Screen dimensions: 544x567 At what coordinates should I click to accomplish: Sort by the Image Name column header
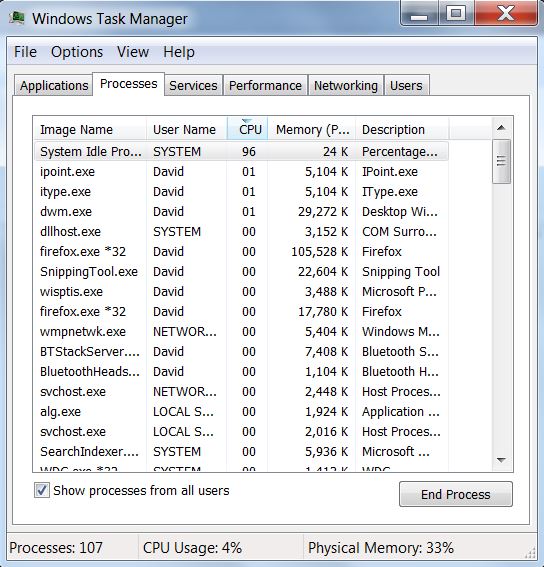(90, 129)
